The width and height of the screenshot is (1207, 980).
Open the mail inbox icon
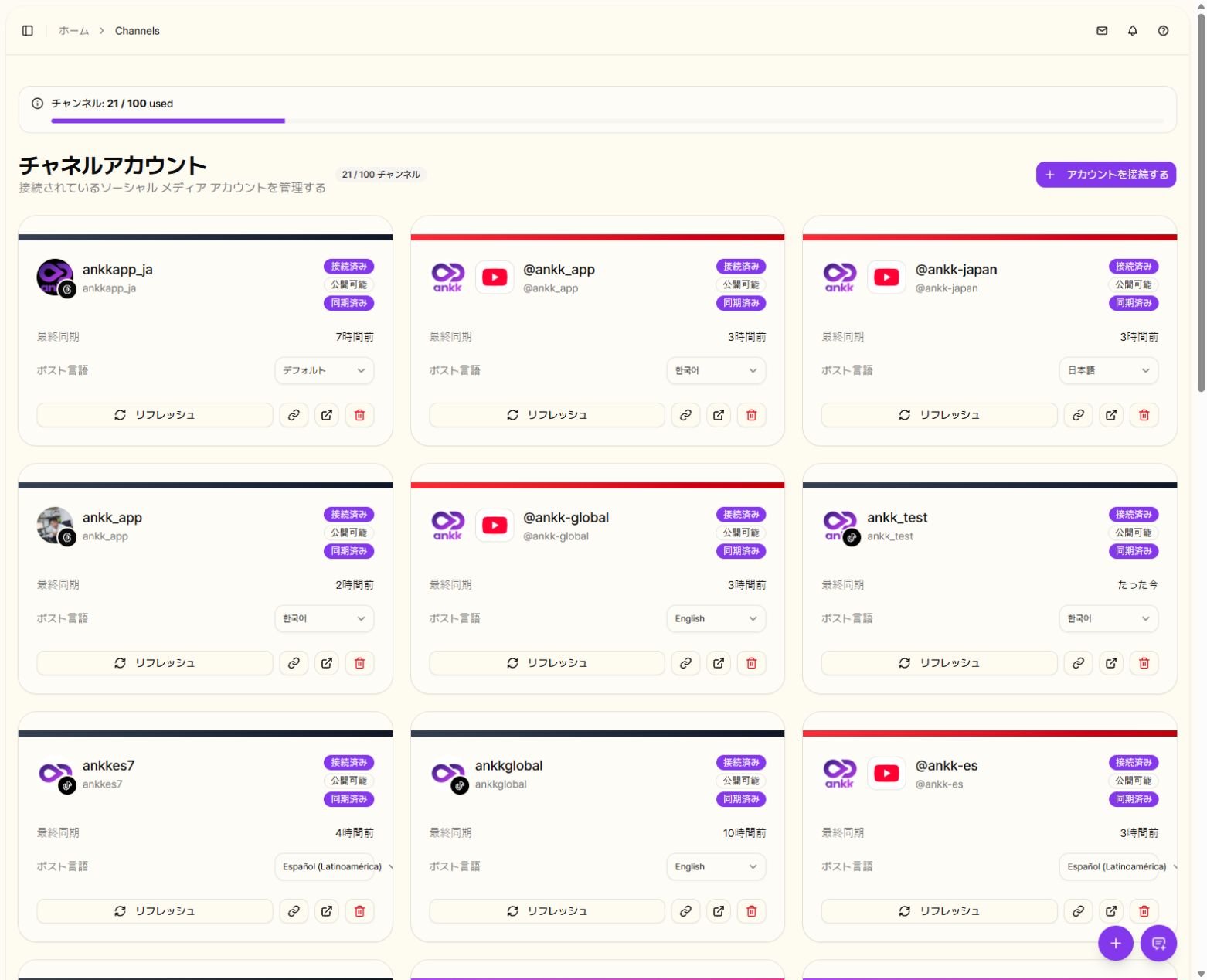[1102, 31]
